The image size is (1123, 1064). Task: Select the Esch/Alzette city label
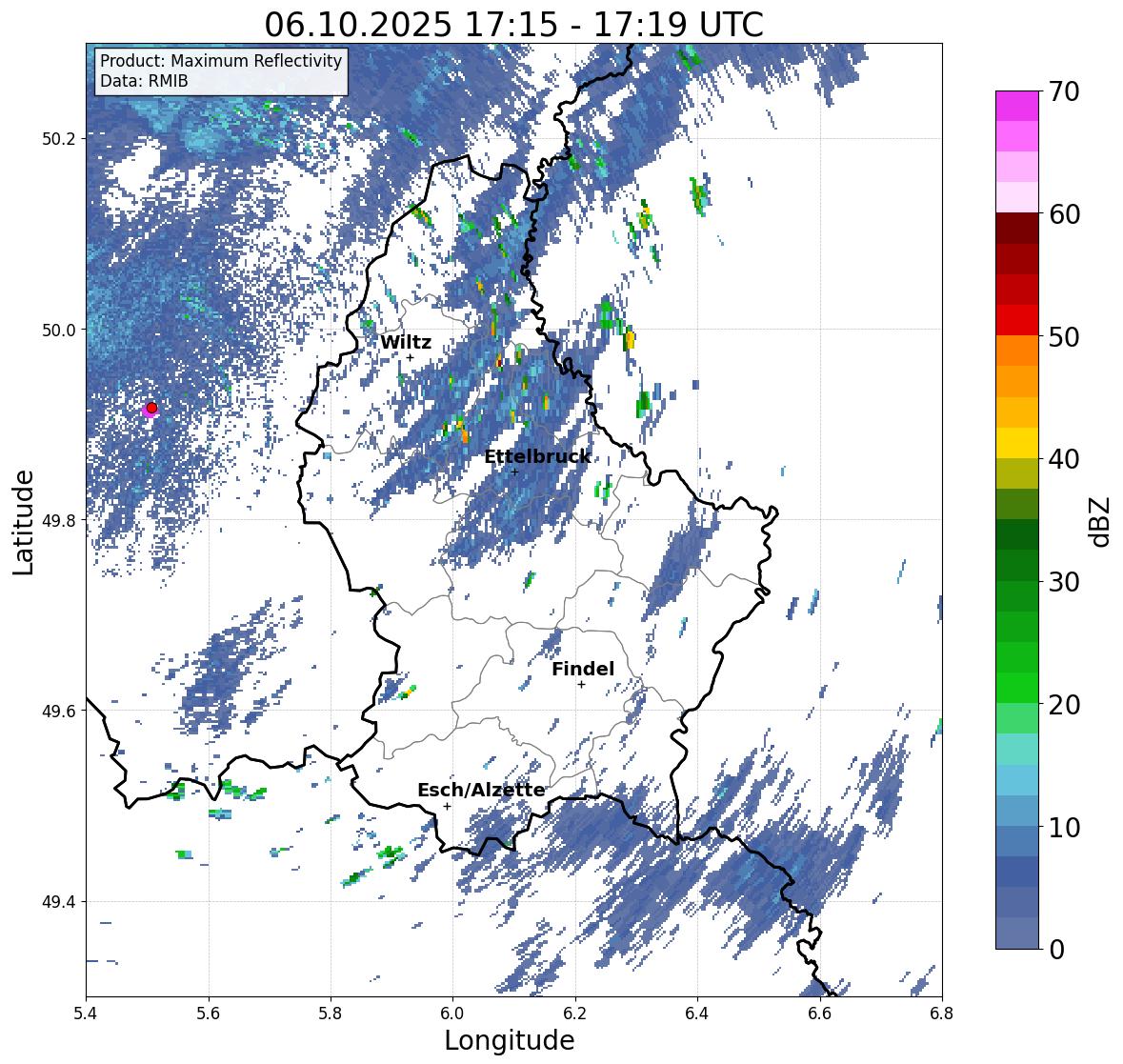click(x=481, y=790)
